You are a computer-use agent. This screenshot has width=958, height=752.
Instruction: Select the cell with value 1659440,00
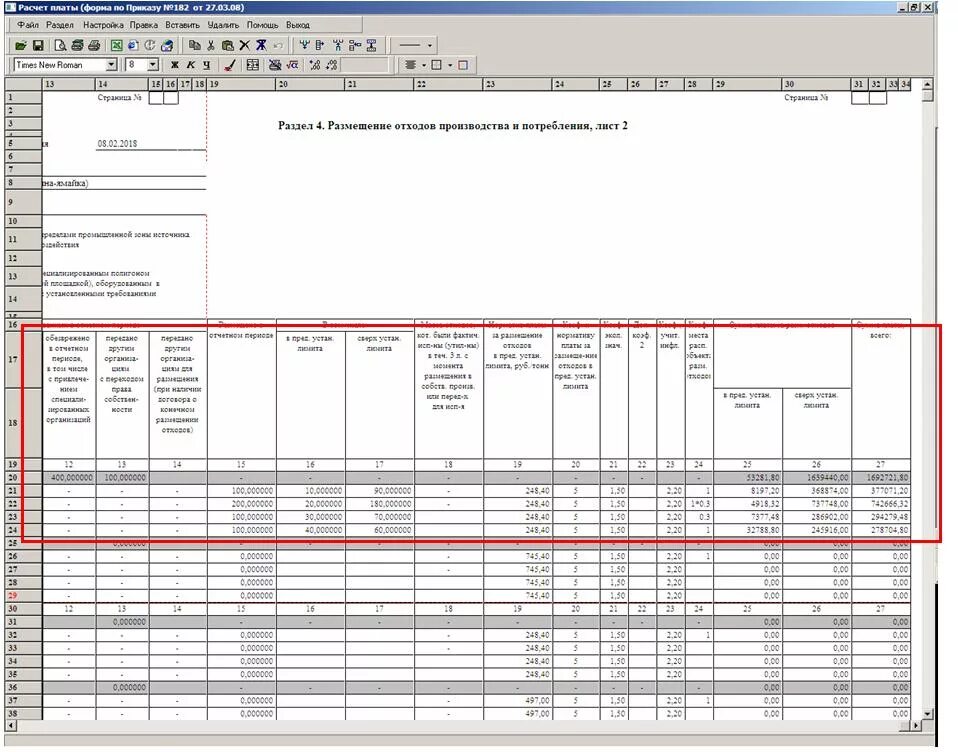[x=817, y=478]
